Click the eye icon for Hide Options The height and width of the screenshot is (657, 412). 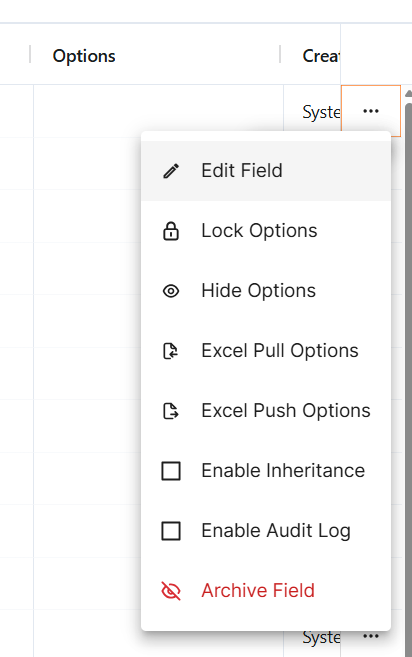pos(171,291)
